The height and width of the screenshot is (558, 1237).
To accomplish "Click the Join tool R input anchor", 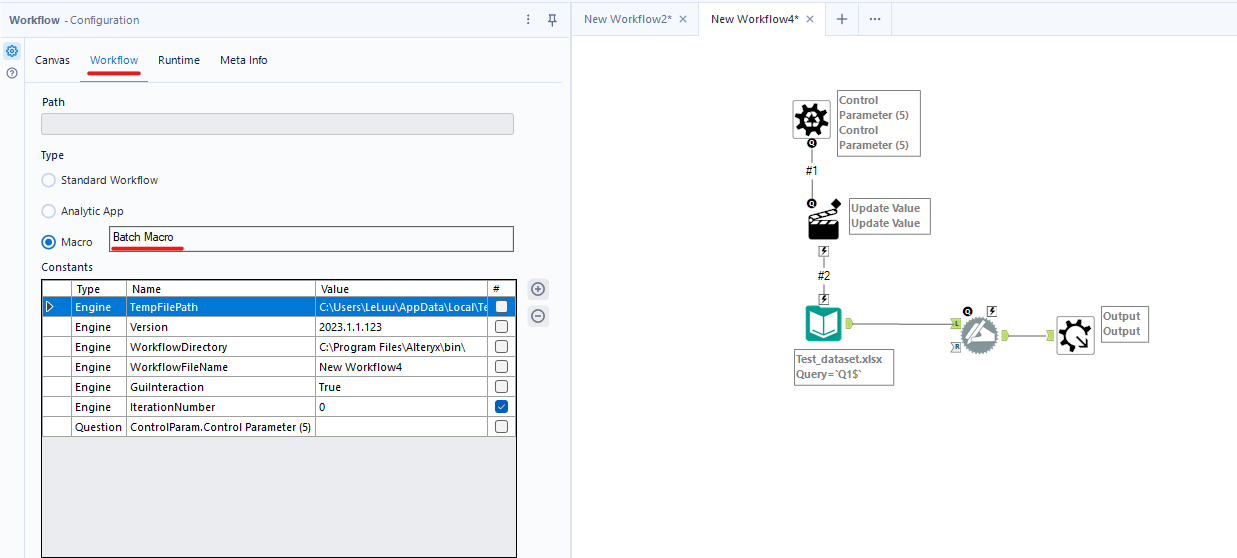I will 956,347.
